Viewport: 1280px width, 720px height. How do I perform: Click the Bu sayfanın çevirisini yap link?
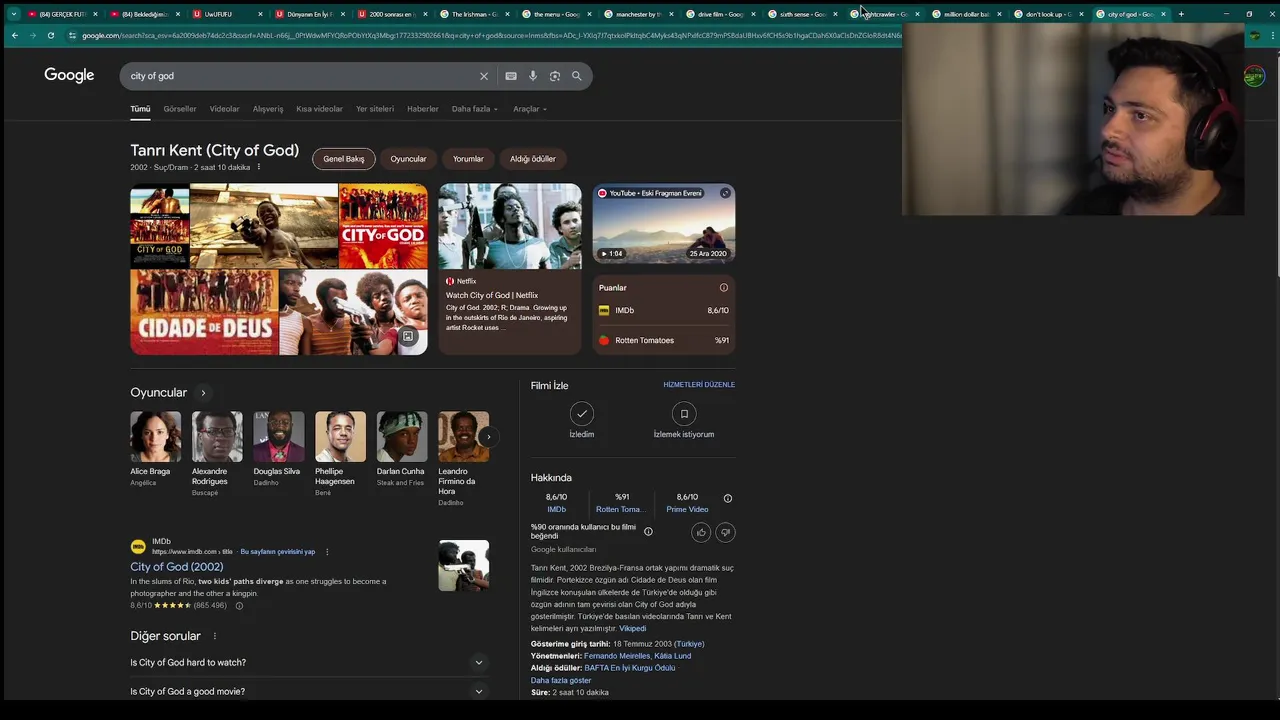coord(278,552)
